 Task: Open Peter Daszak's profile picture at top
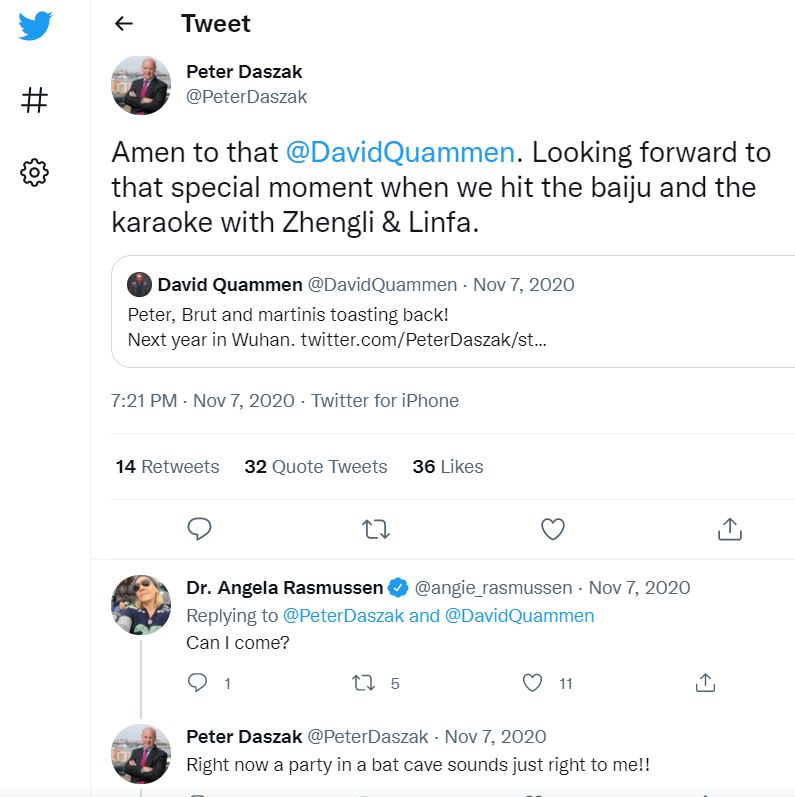click(140, 86)
